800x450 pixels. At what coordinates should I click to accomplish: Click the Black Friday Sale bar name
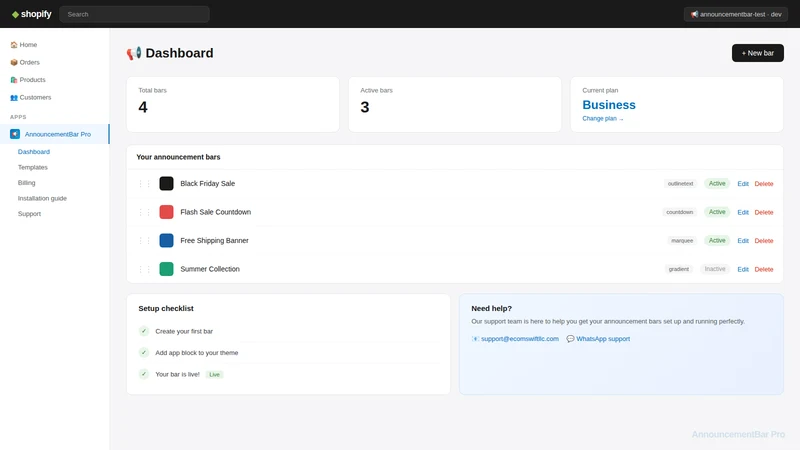tap(208, 184)
